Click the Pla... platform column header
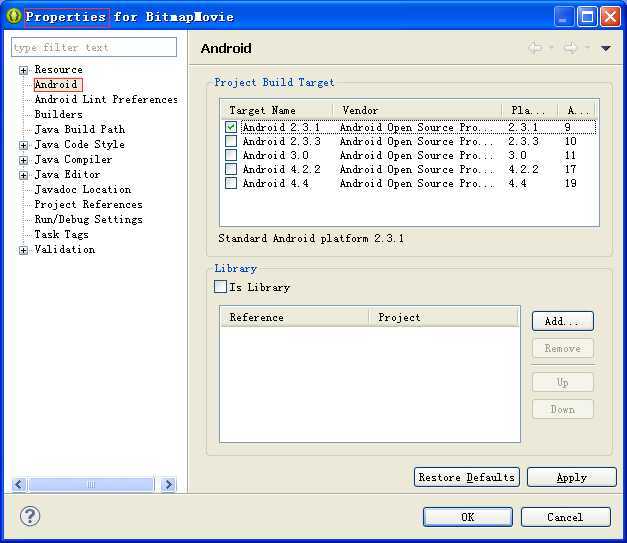The width and height of the screenshot is (627, 543). 529,110
